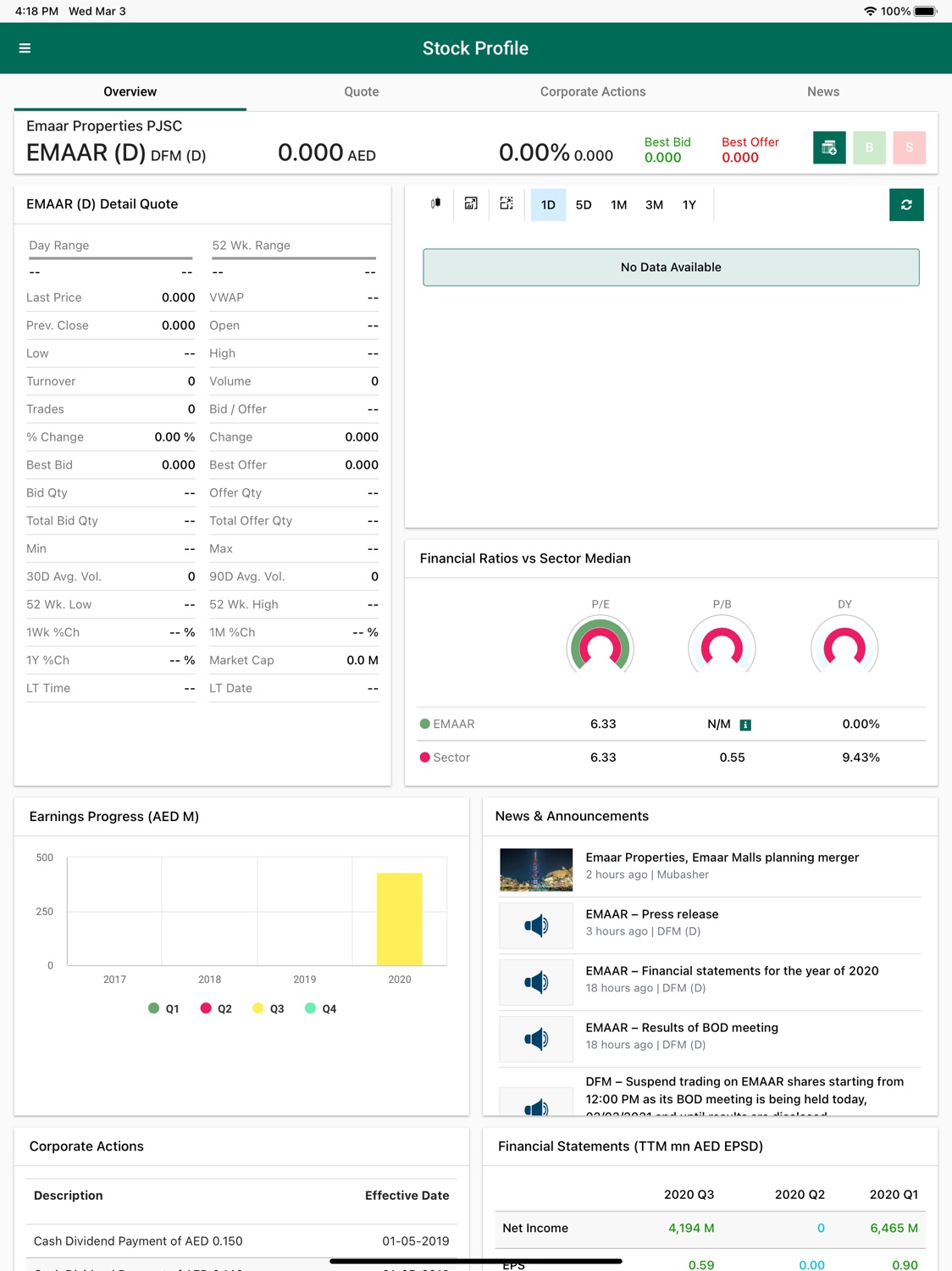Open the Emaar Malls merger news thumbnail
The width and height of the screenshot is (952, 1271).
[x=536, y=869]
